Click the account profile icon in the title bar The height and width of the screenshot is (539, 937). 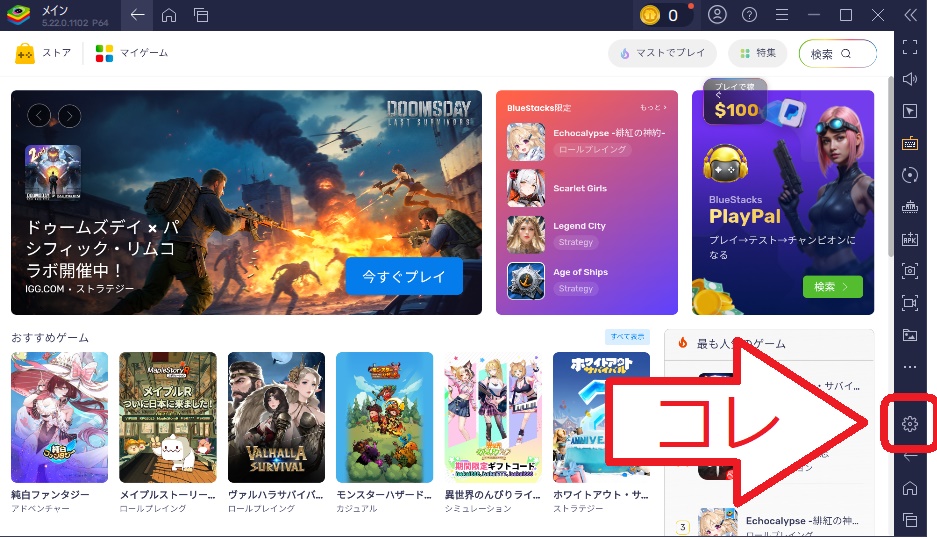click(717, 15)
